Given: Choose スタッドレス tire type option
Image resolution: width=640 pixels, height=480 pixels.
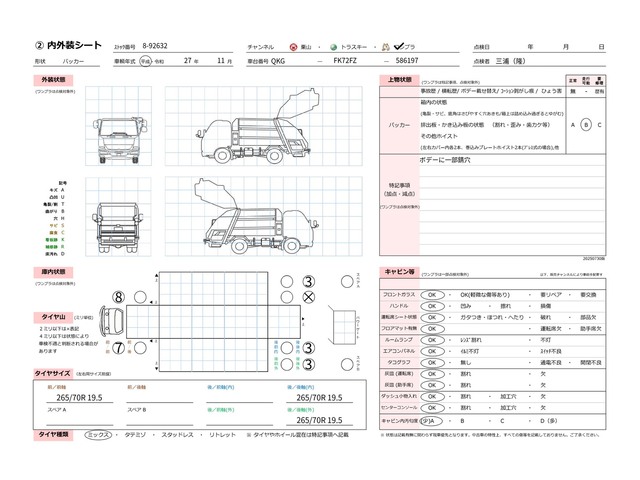Looking at the screenshot, I should (x=177, y=435).
